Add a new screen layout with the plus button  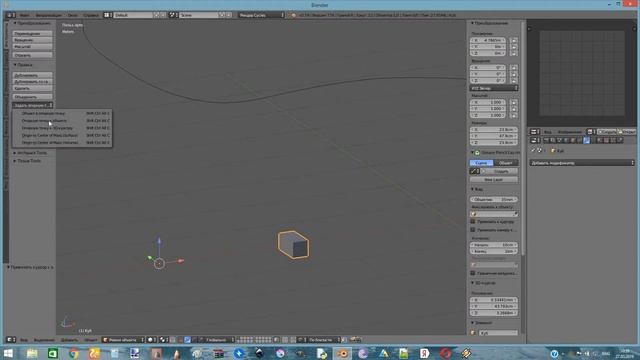point(156,15)
